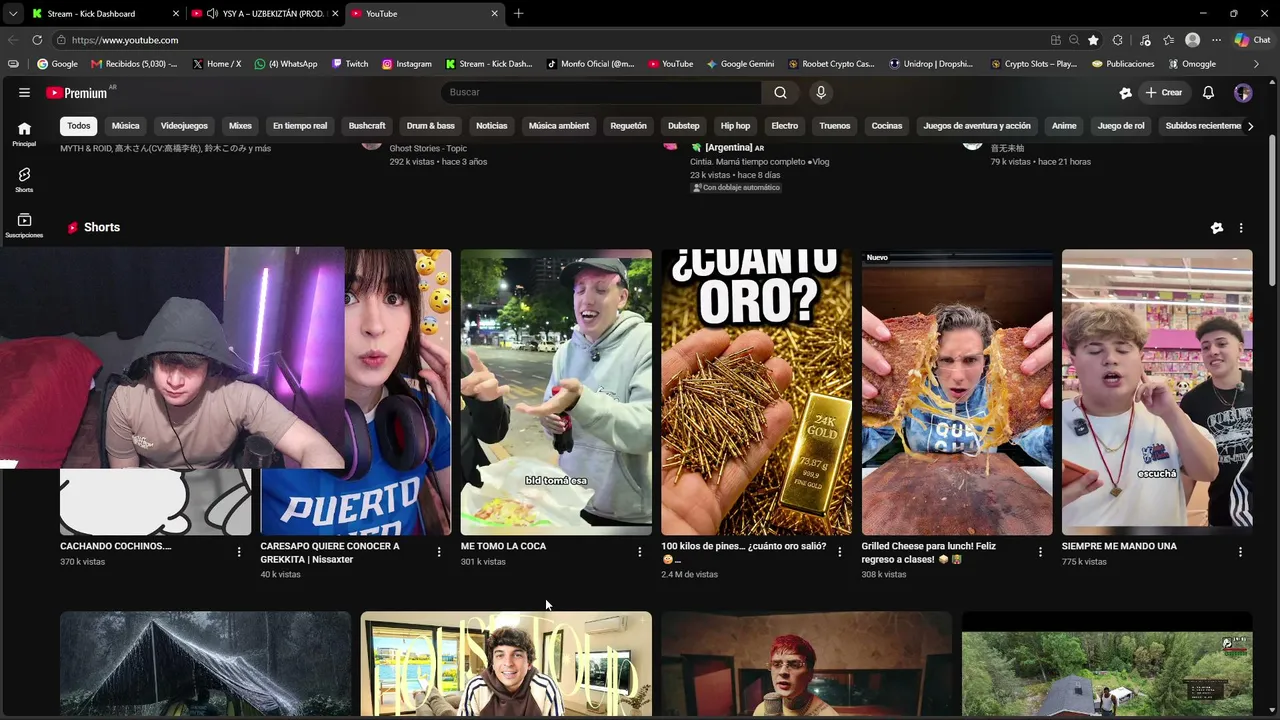The width and height of the screenshot is (1280, 720).
Task: Filter by the Reguetón chip
Action: (x=628, y=126)
